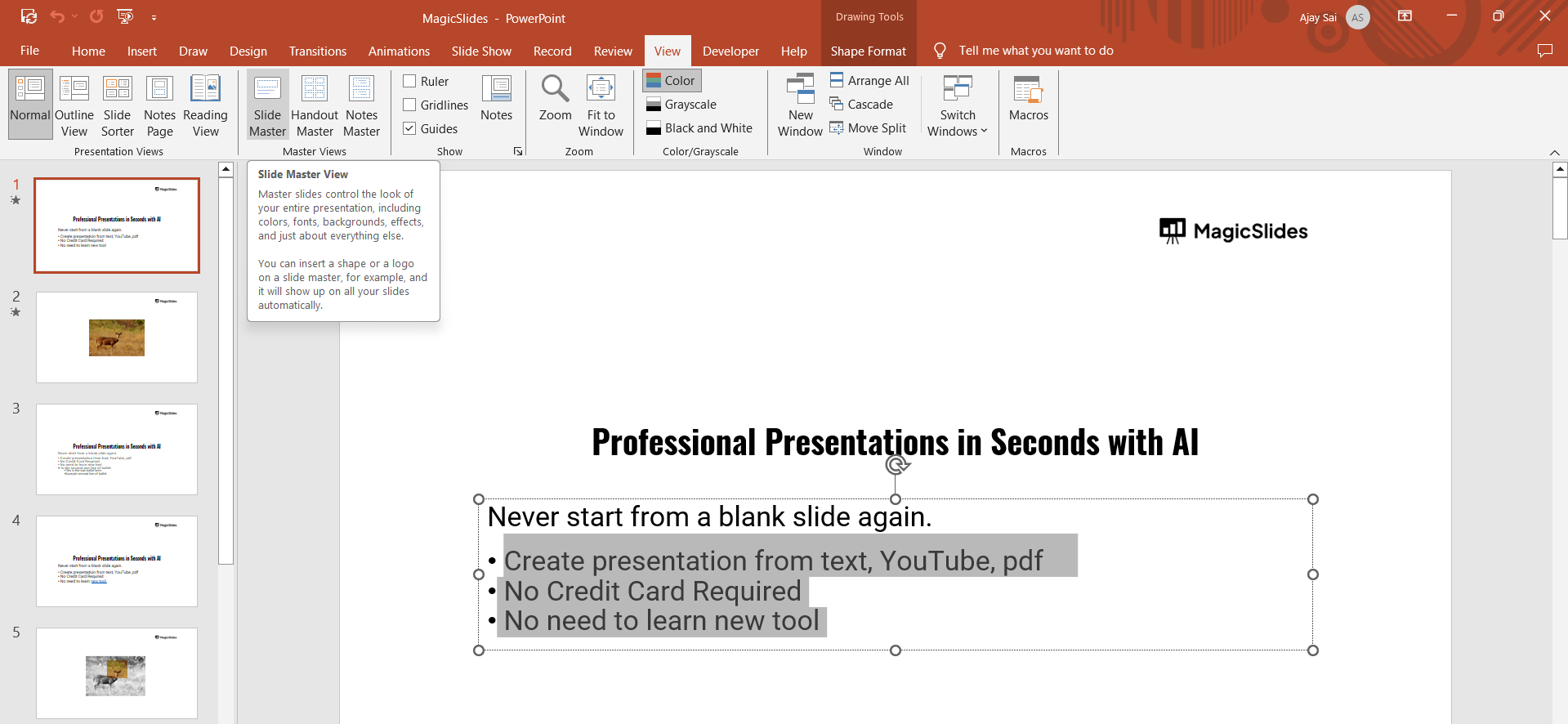Fit slide to window

click(601, 106)
